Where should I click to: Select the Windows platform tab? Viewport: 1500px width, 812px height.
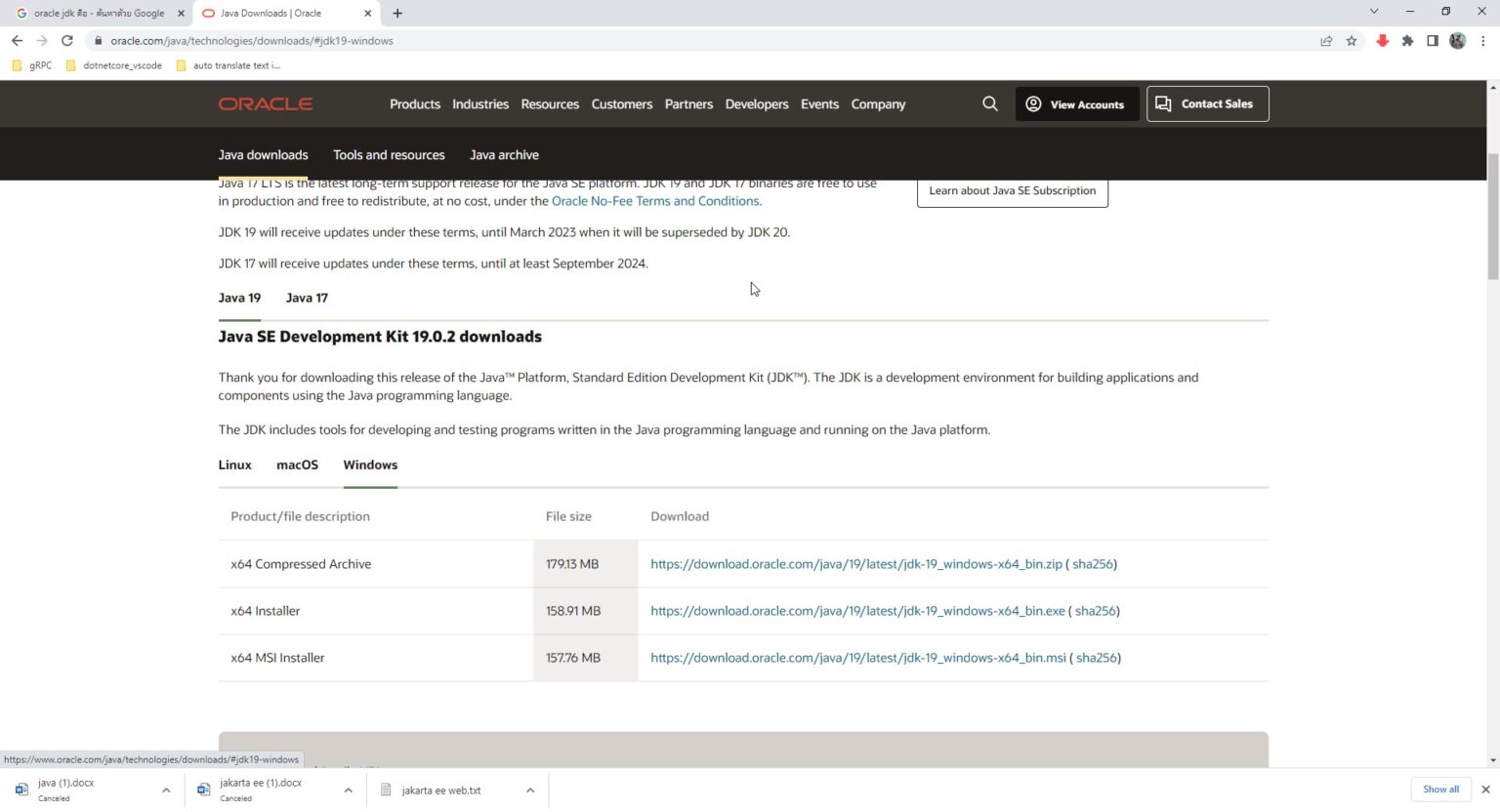[x=370, y=466]
